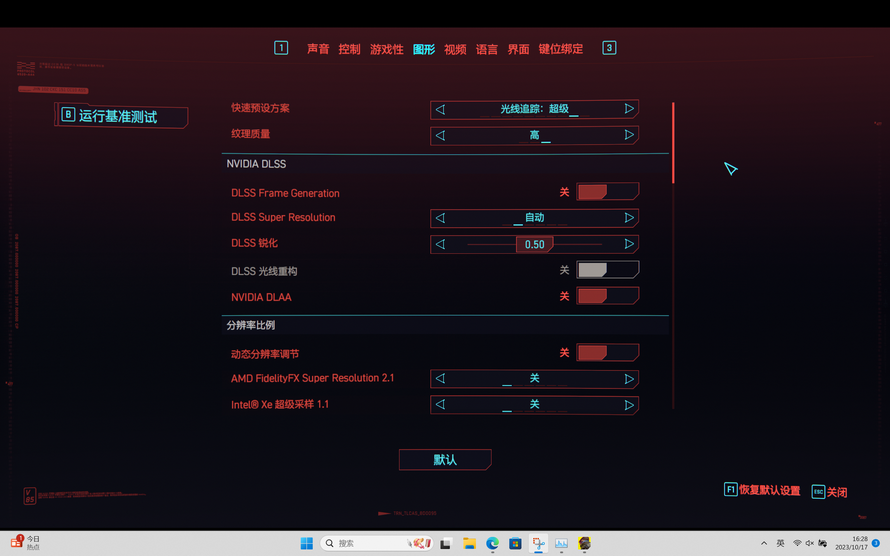Switch to the 键位绑定 tab
Viewport: 890px width, 556px height.
click(561, 49)
